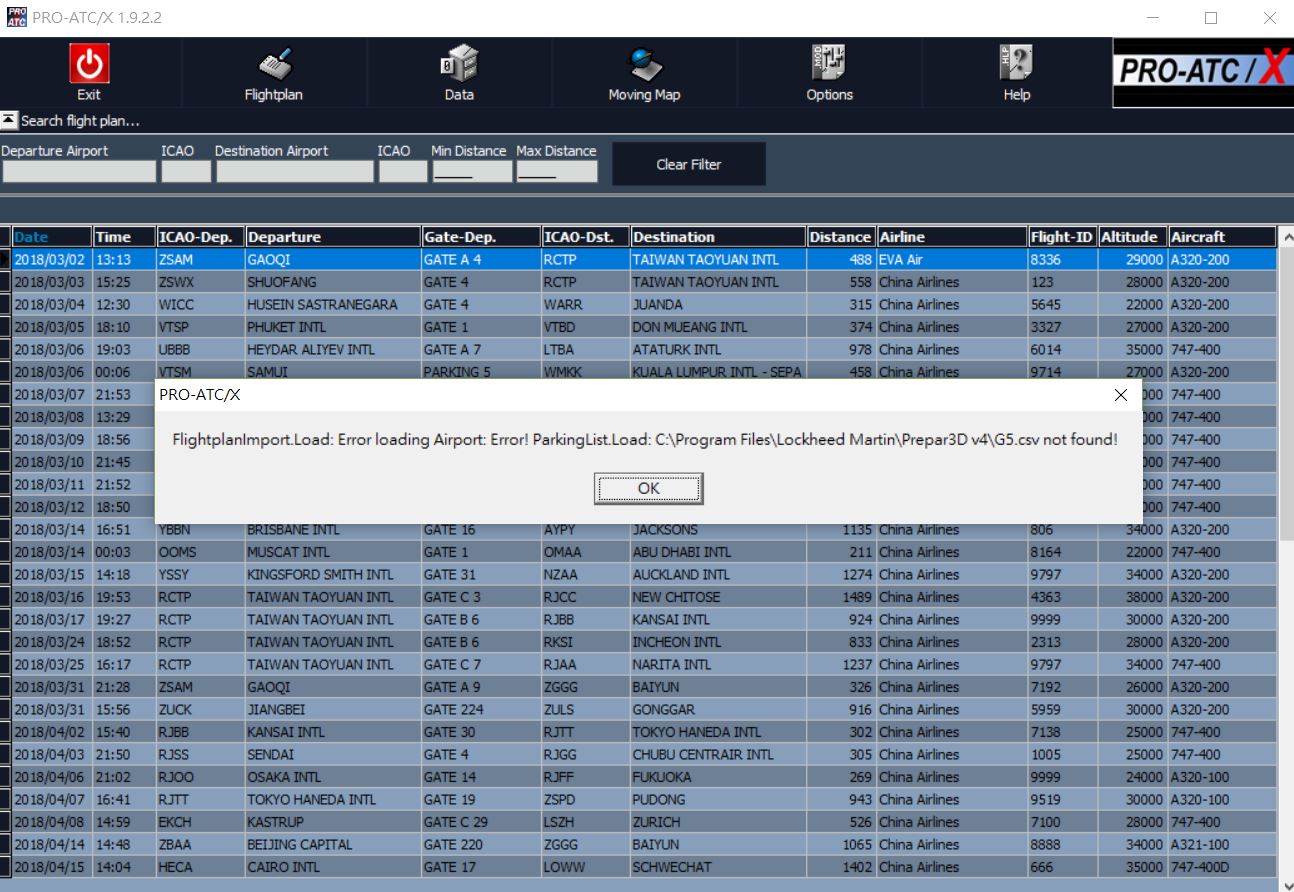Close the PRO-ATC/X error dialog with X

(x=1120, y=395)
